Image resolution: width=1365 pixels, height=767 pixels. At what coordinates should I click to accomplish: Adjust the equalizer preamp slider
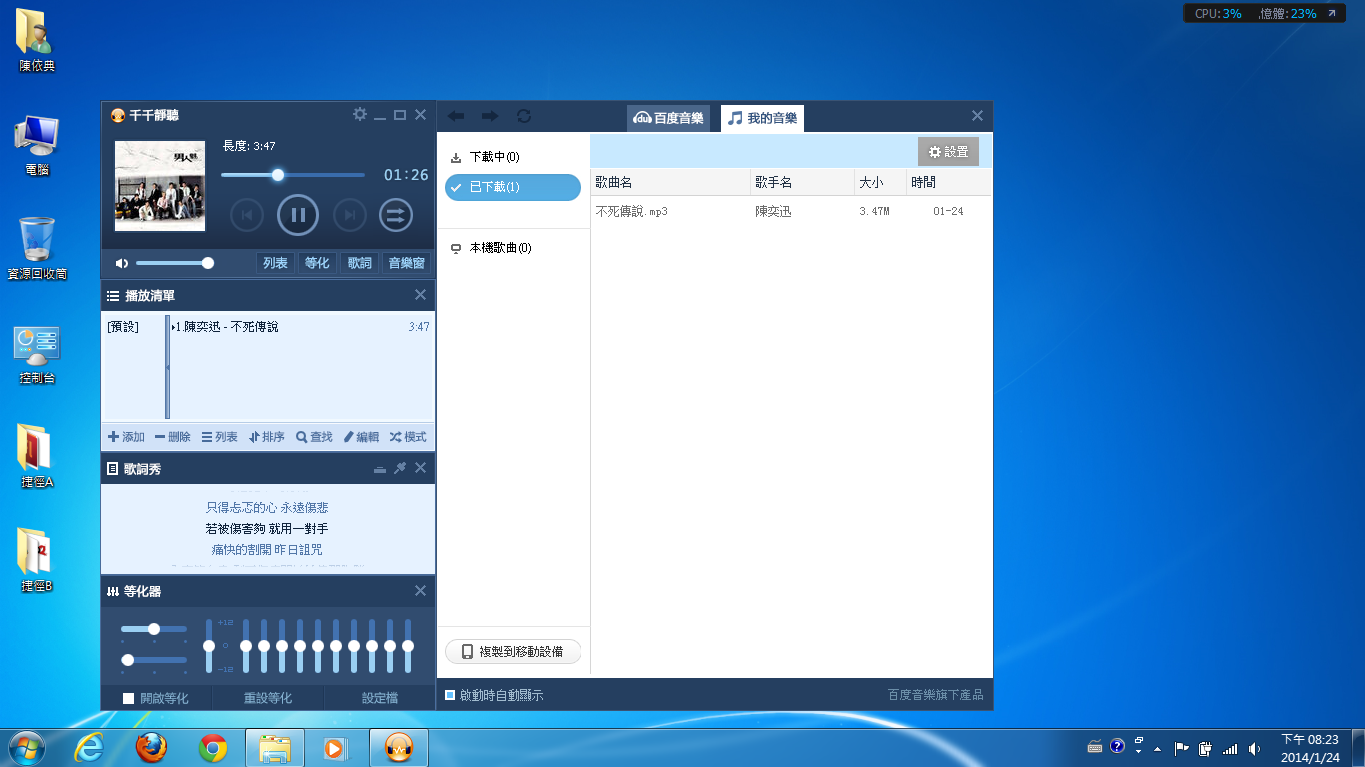(209, 646)
